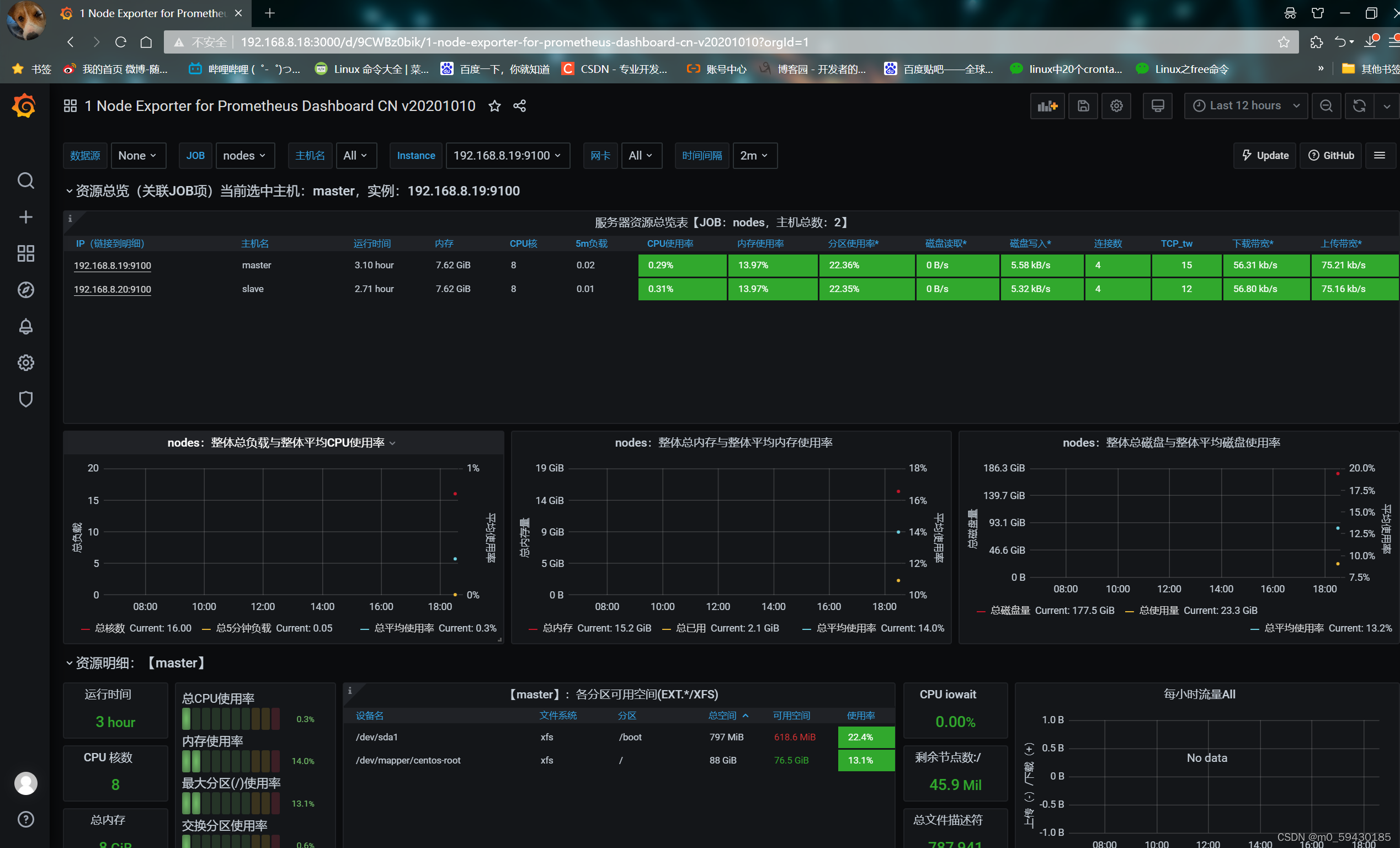Open the Grafana home logo
The width and height of the screenshot is (1400, 848).
pyautogui.click(x=24, y=107)
